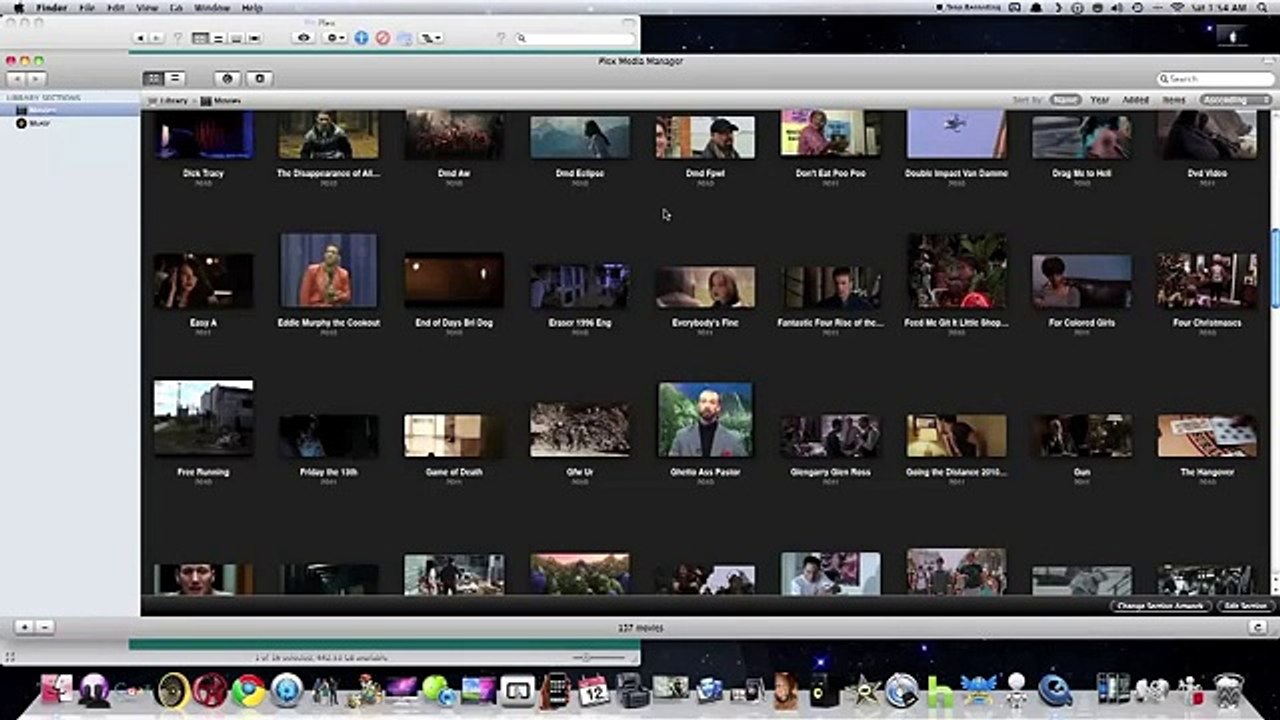
Task: Click the Movies breadcrumb
Action: tap(221, 100)
